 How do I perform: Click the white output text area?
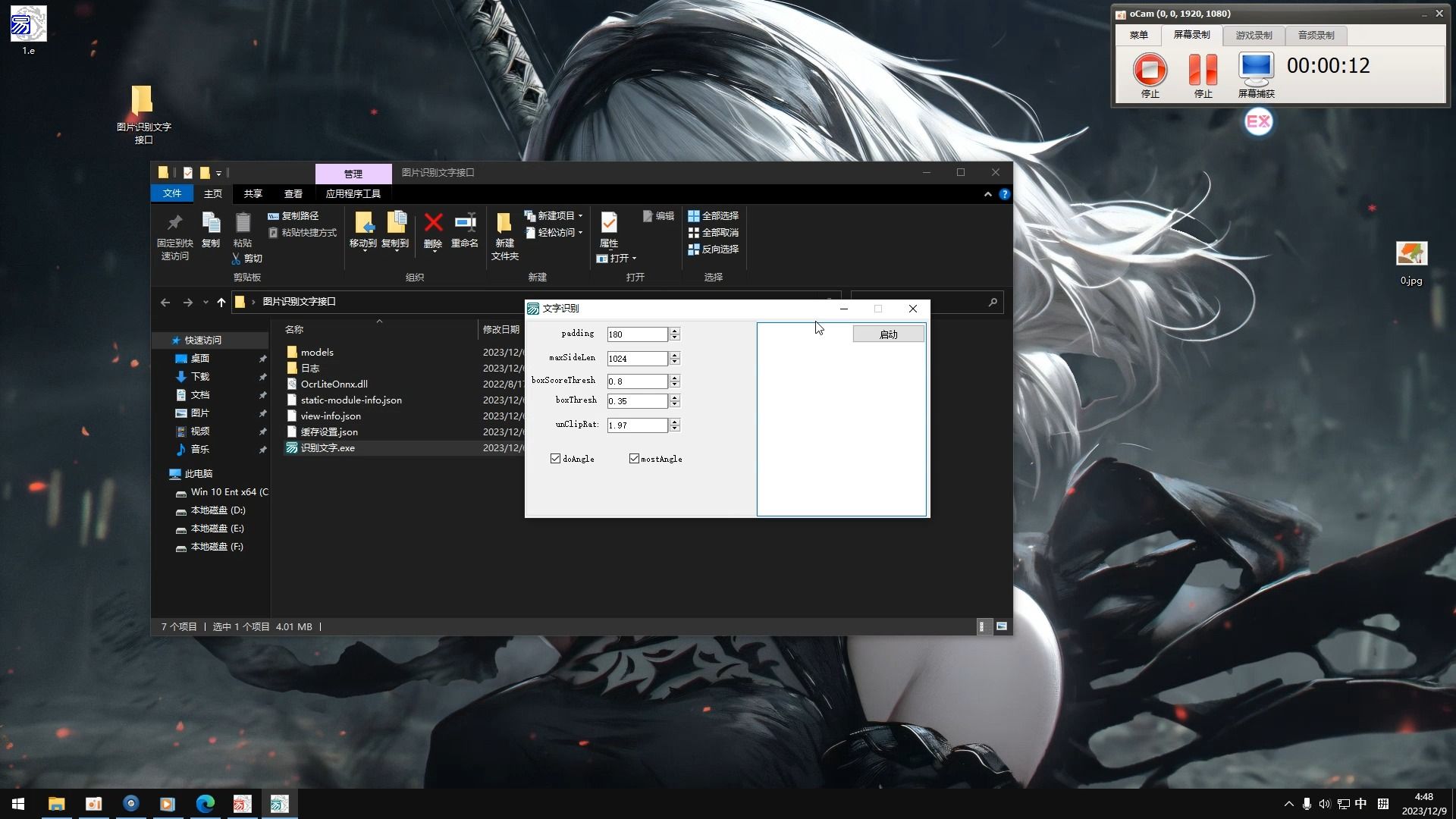click(841, 419)
